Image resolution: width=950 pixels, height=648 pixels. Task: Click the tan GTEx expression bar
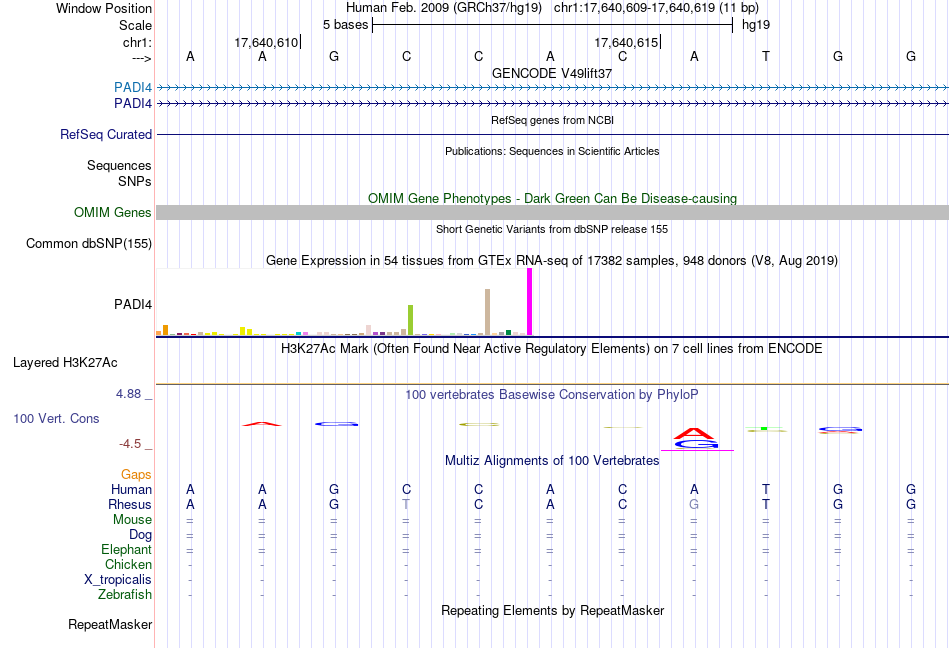coord(487,312)
